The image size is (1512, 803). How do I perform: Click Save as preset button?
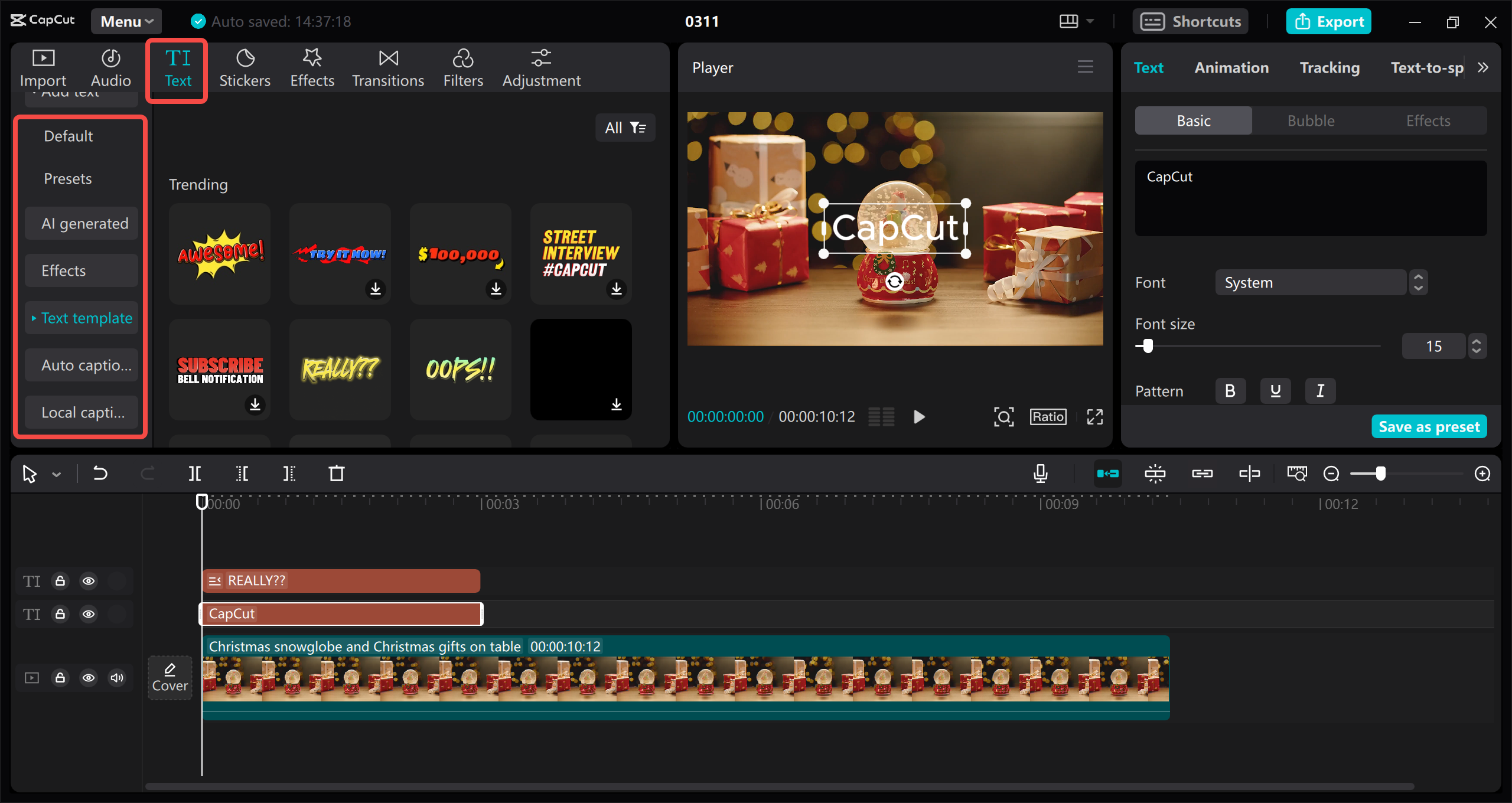tap(1429, 426)
